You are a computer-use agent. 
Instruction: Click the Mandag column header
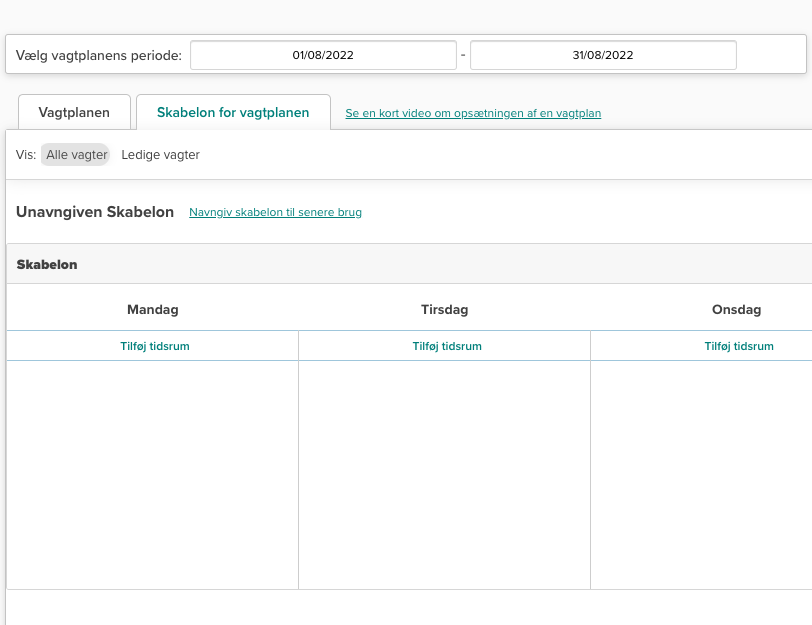point(153,309)
